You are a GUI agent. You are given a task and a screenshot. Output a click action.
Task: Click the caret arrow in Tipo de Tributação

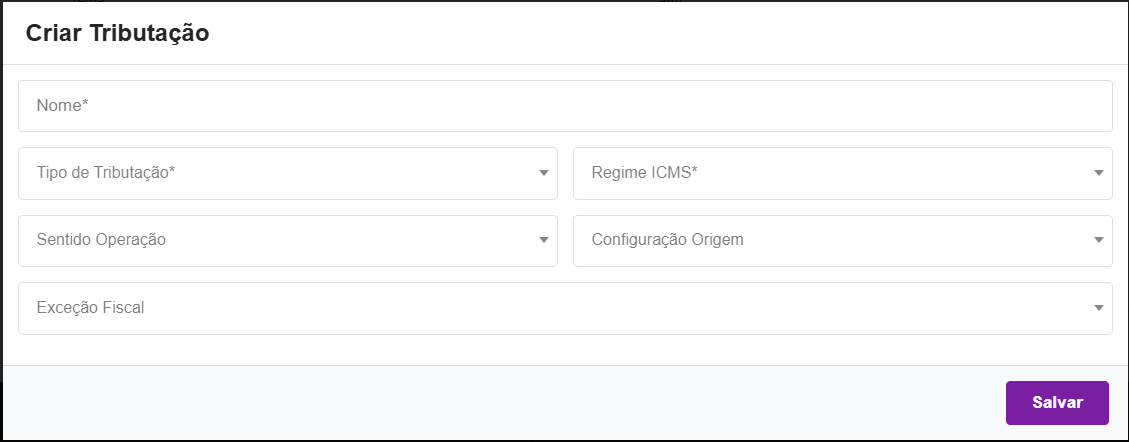pos(544,173)
